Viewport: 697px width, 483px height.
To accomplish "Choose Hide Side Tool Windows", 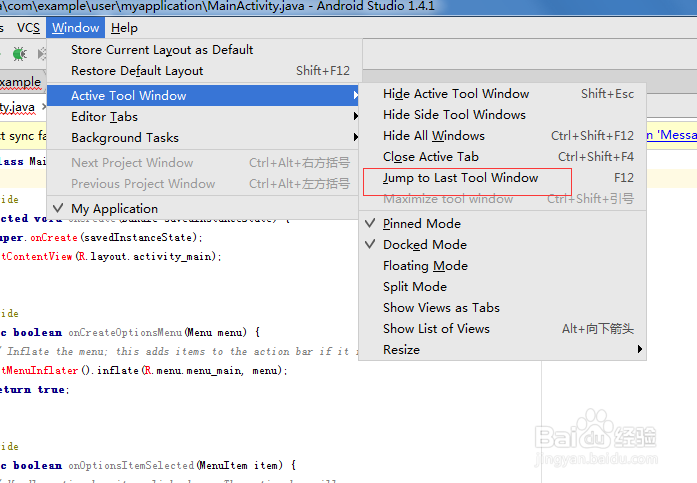I will (502, 115).
